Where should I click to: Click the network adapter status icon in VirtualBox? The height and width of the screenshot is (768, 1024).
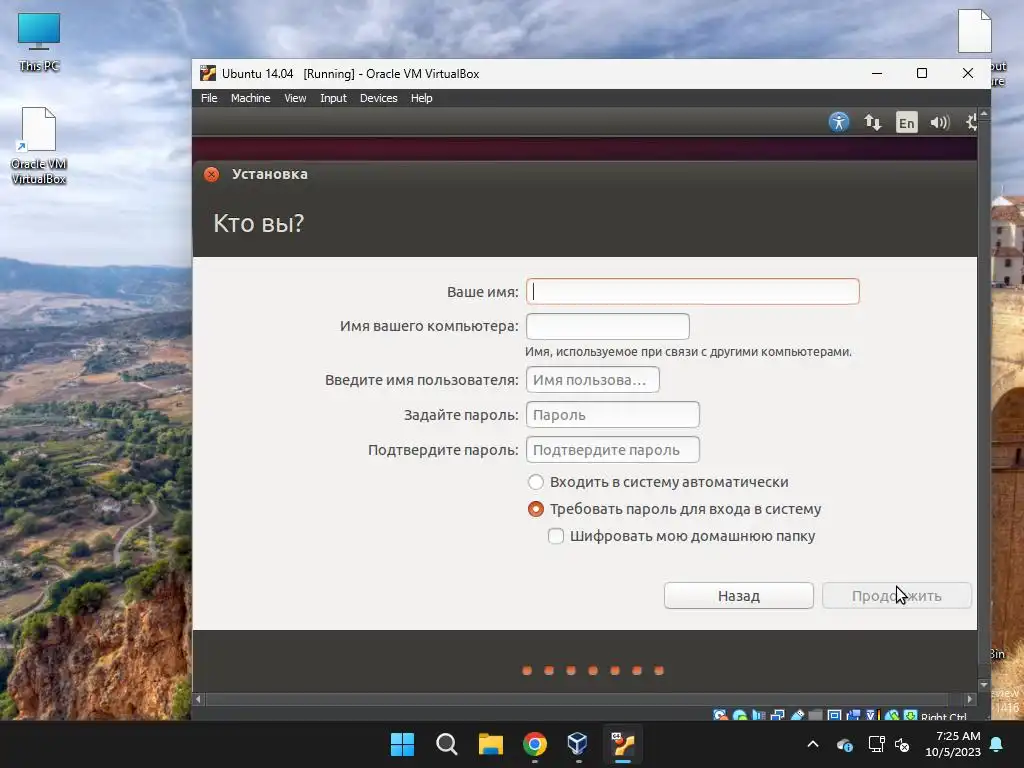(x=777, y=716)
